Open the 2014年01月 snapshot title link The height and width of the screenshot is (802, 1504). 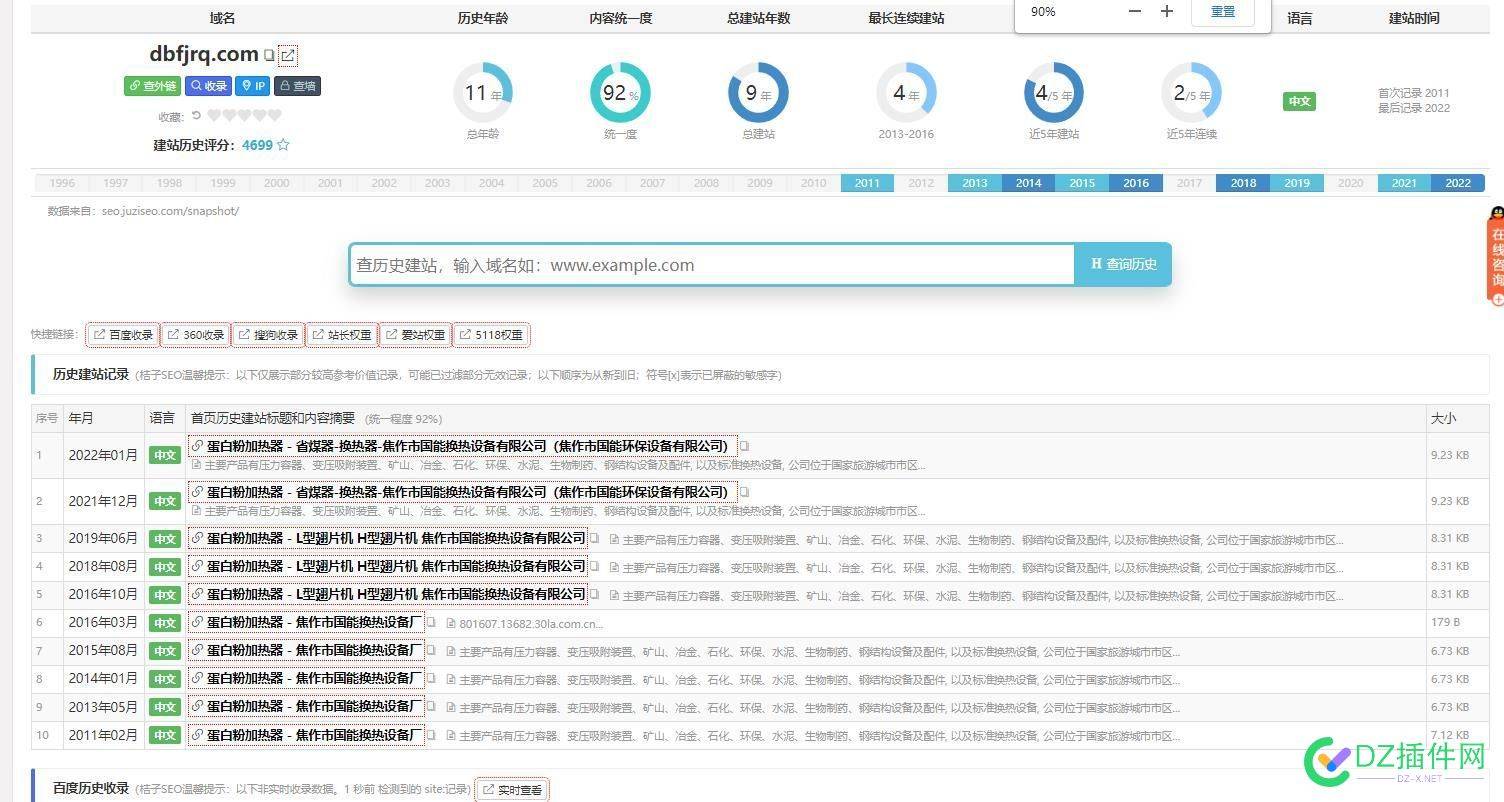[306, 678]
